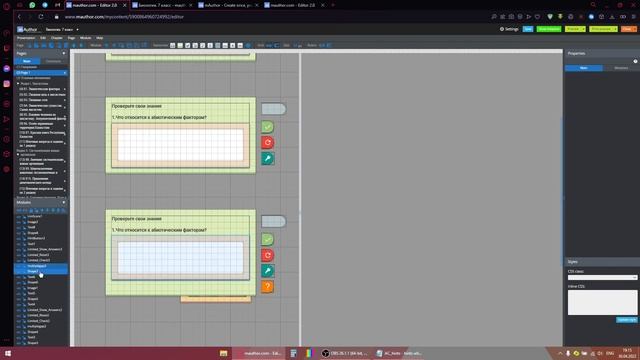
Task: Select the gray rounded shape beside the lower quiz block
Action: pyautogui.click(x=273, y=222)
